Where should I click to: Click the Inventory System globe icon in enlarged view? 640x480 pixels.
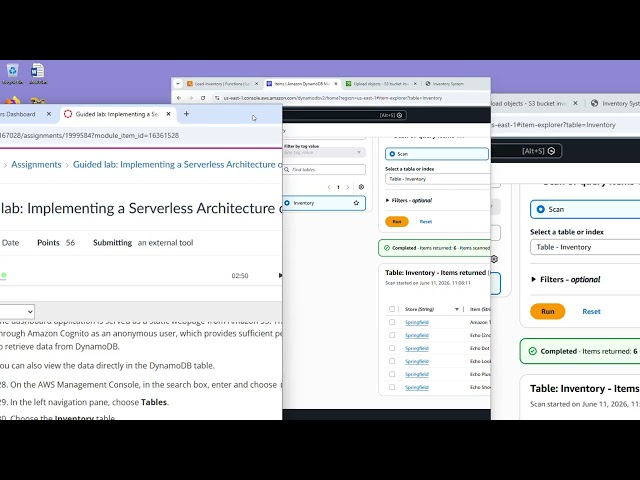(x=594, y=103)
